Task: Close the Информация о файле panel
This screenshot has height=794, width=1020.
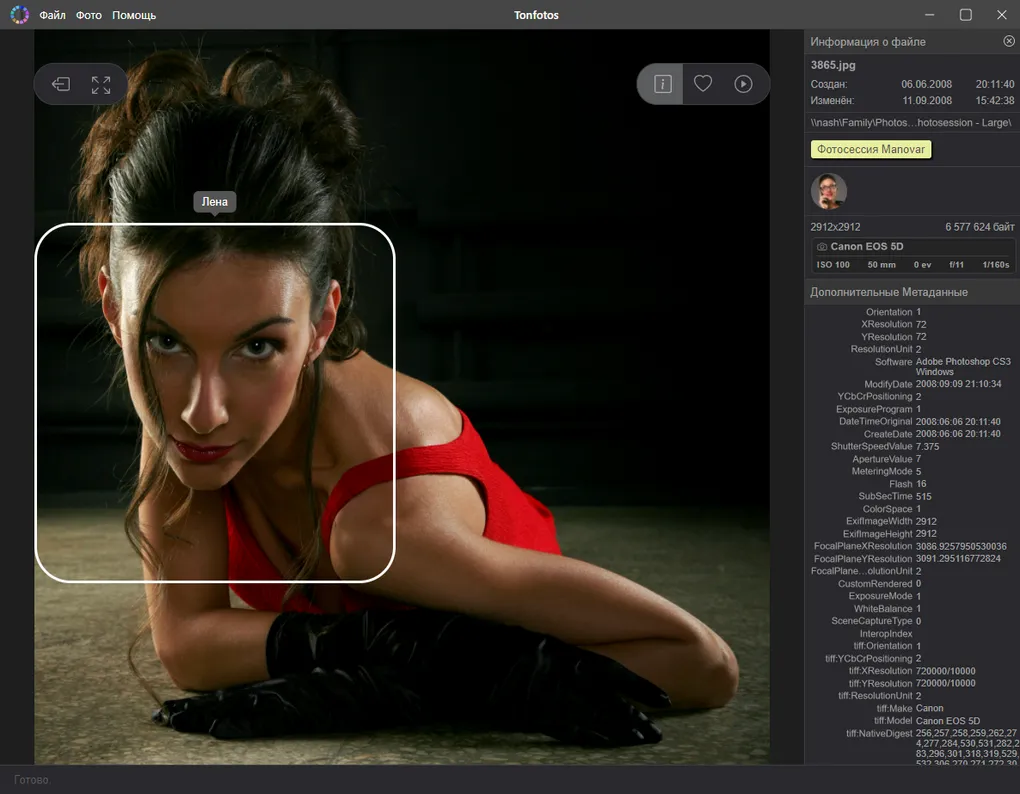Action: (1009, 41)
